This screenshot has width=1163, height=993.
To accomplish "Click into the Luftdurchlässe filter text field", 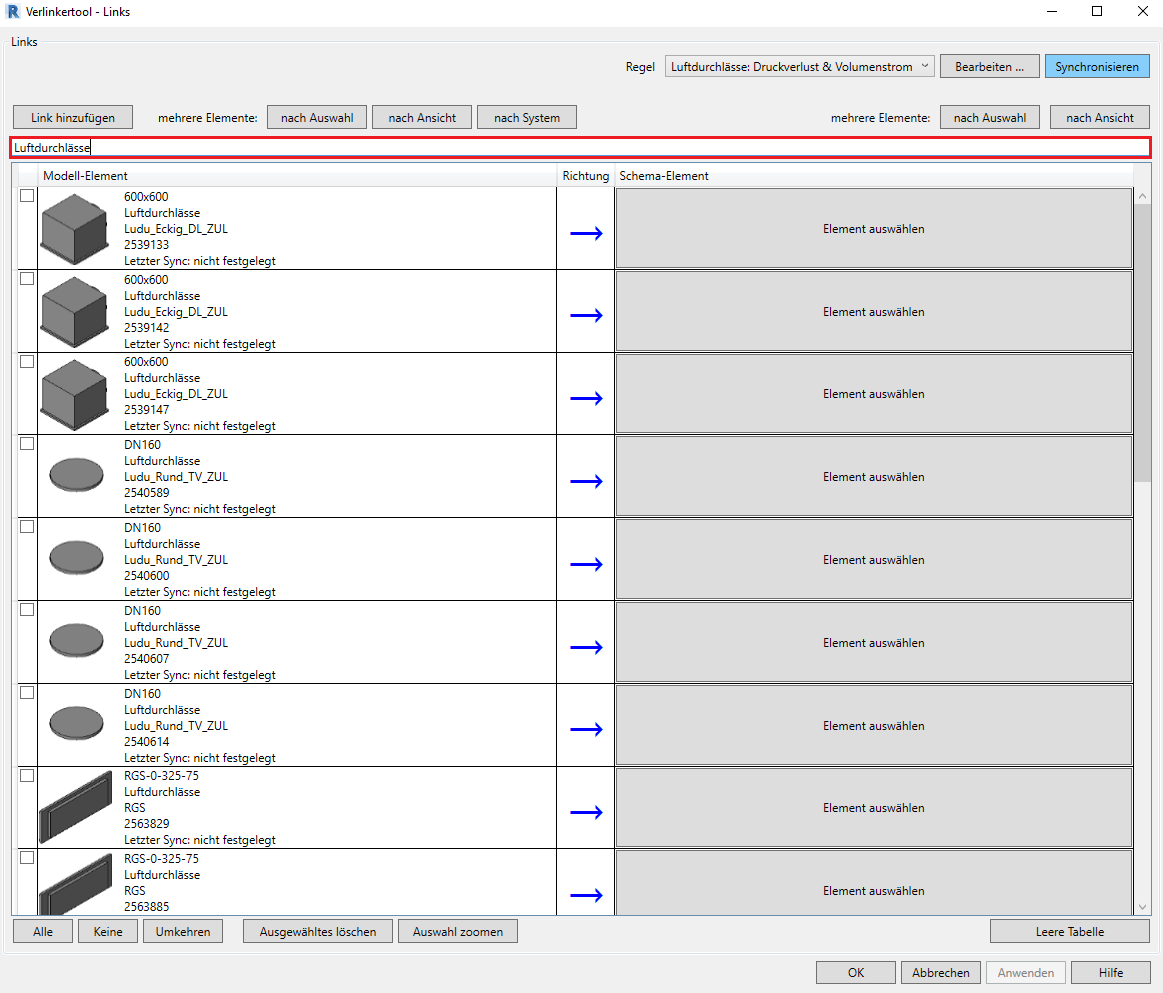I will (x=580, y=148).
